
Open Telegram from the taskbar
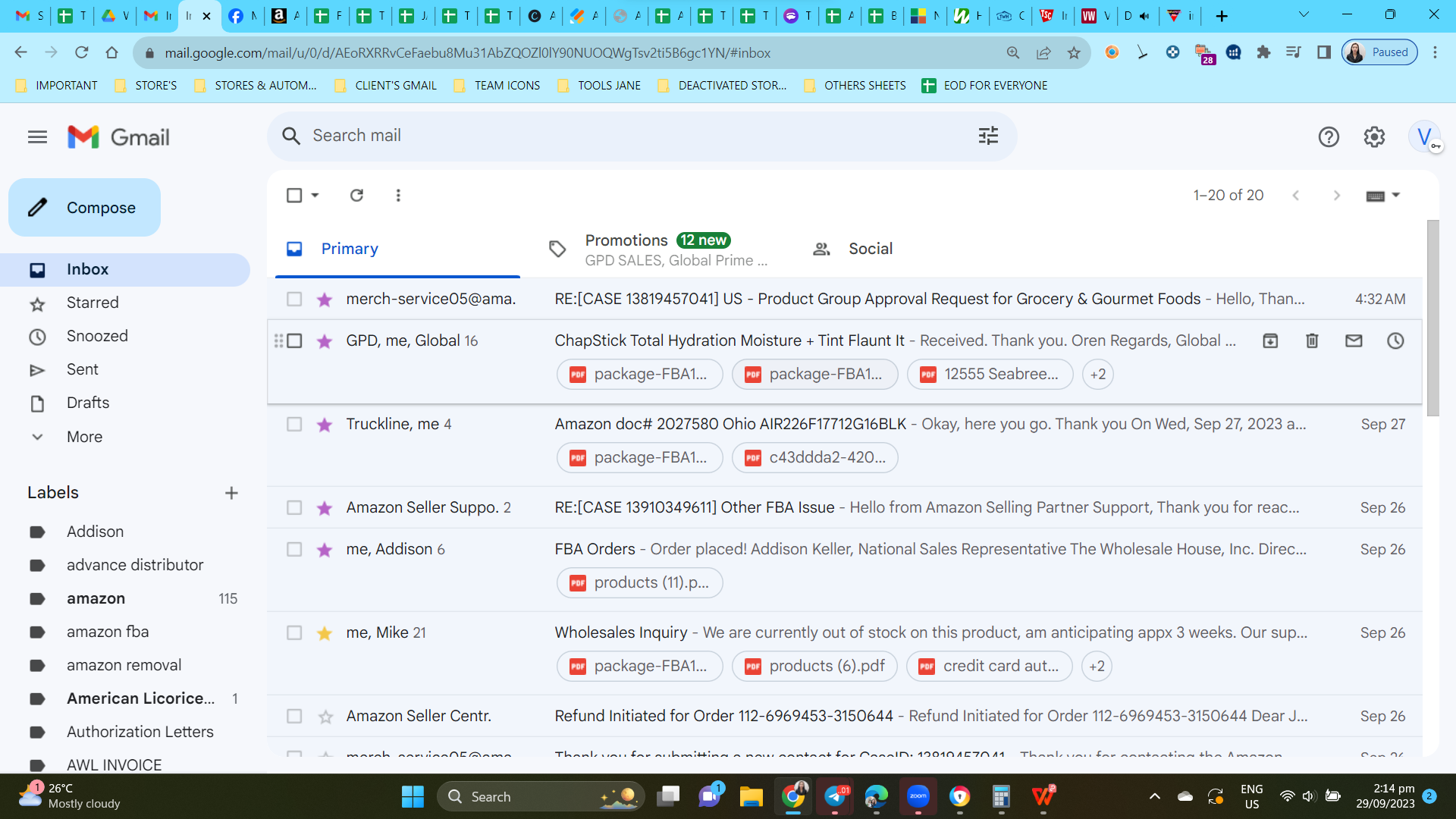click(835, 796)
